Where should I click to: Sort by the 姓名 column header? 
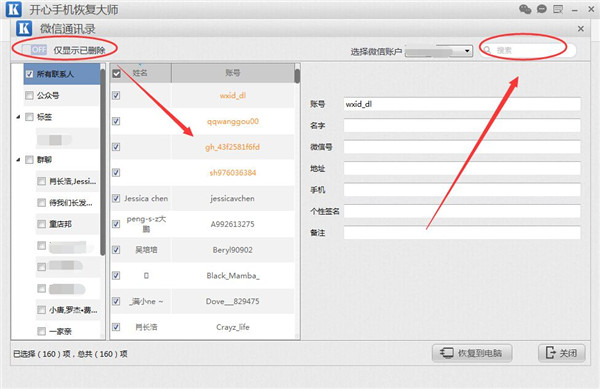[x=140, y=73]
